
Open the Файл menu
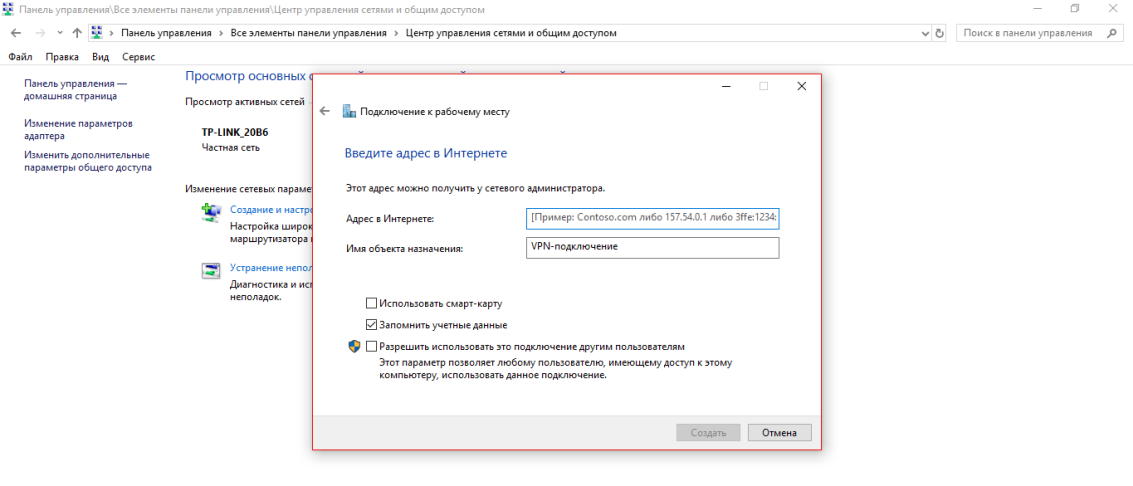click(x=20, y=57)
